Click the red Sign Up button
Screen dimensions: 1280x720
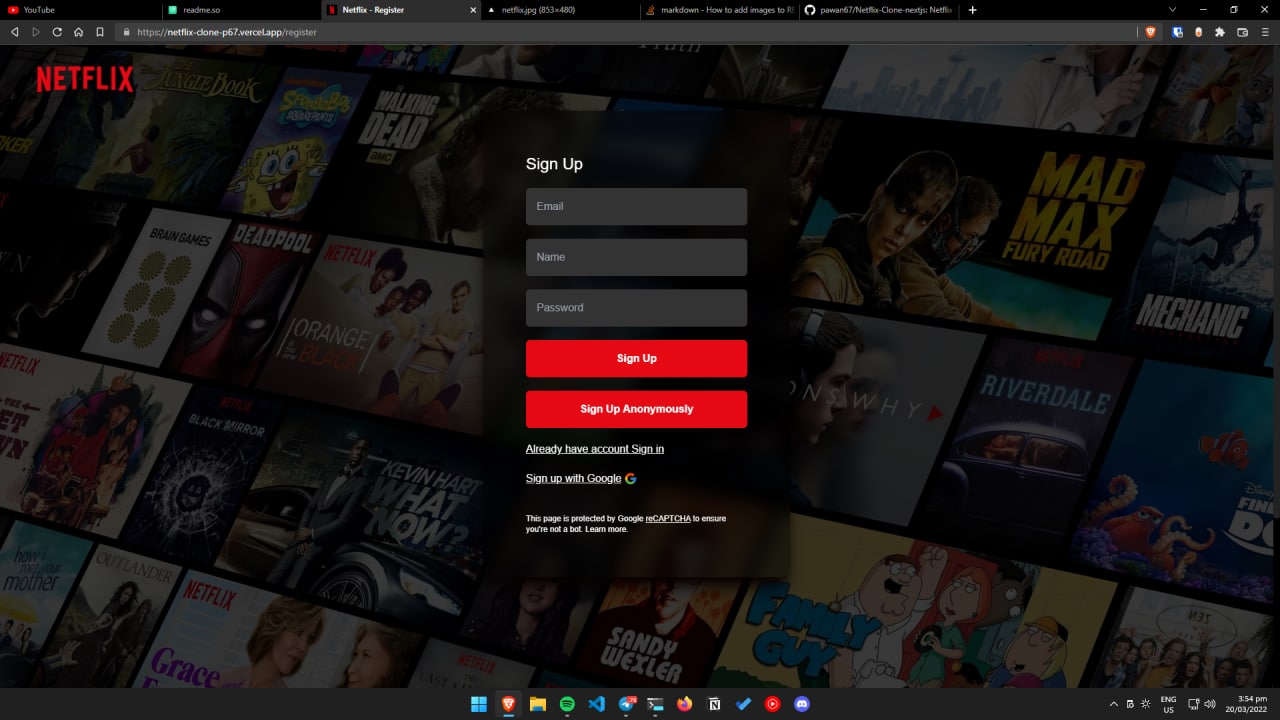coord(636,359)
